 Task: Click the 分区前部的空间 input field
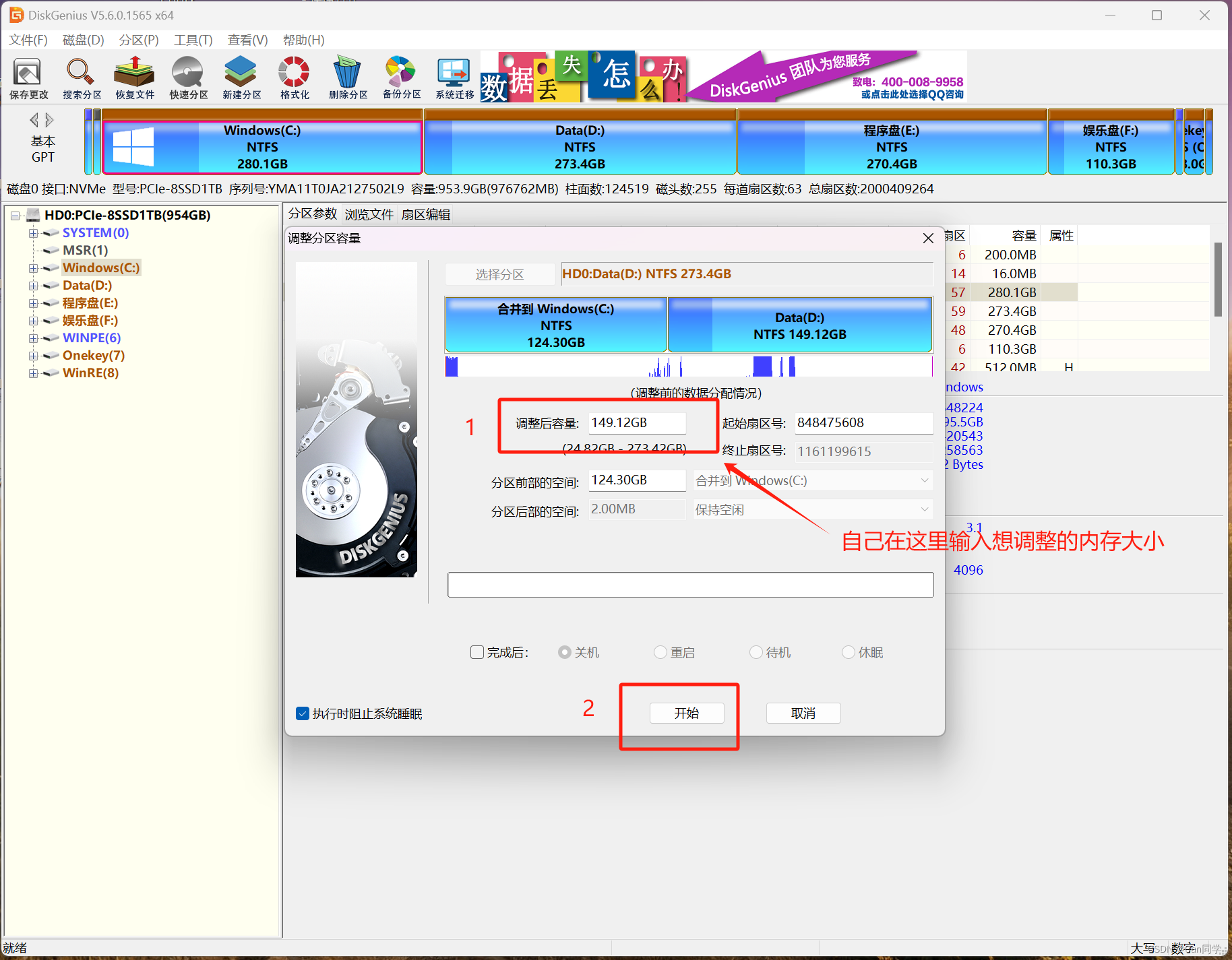tap(637, 480)
